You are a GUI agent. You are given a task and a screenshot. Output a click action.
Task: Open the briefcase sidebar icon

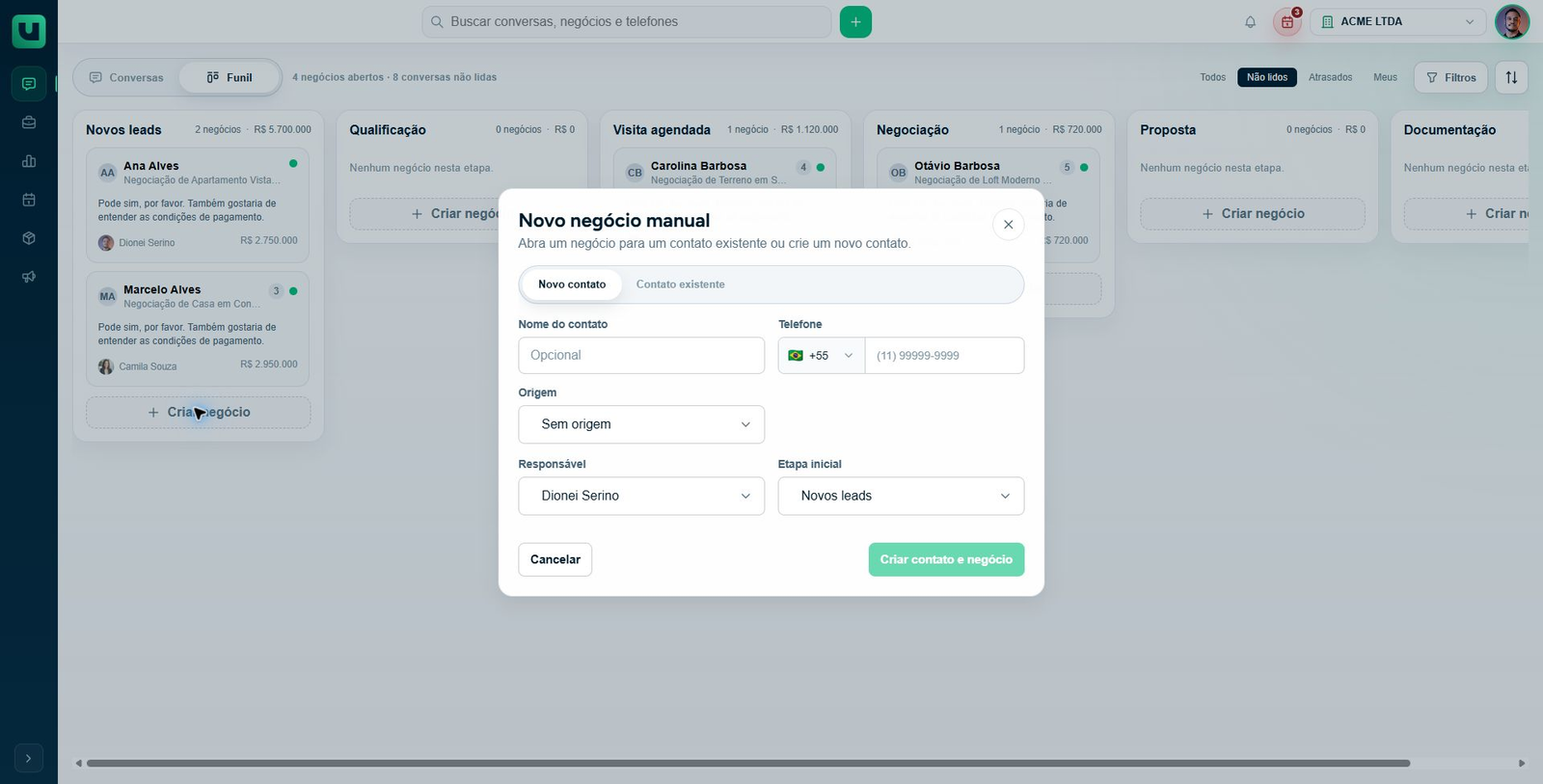pyautogui.click(x=29, y=122)
